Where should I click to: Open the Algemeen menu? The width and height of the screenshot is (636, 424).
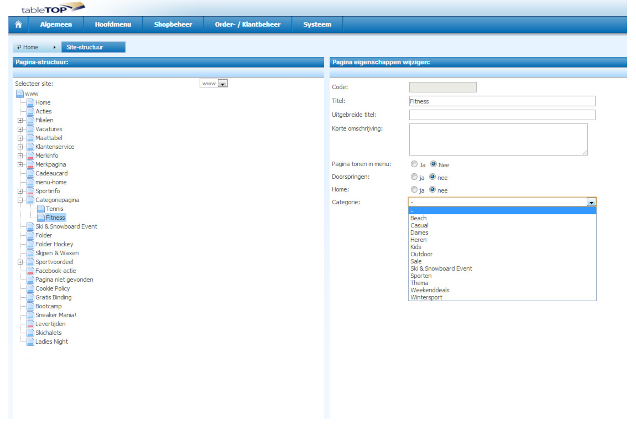(x=56, y=24)
